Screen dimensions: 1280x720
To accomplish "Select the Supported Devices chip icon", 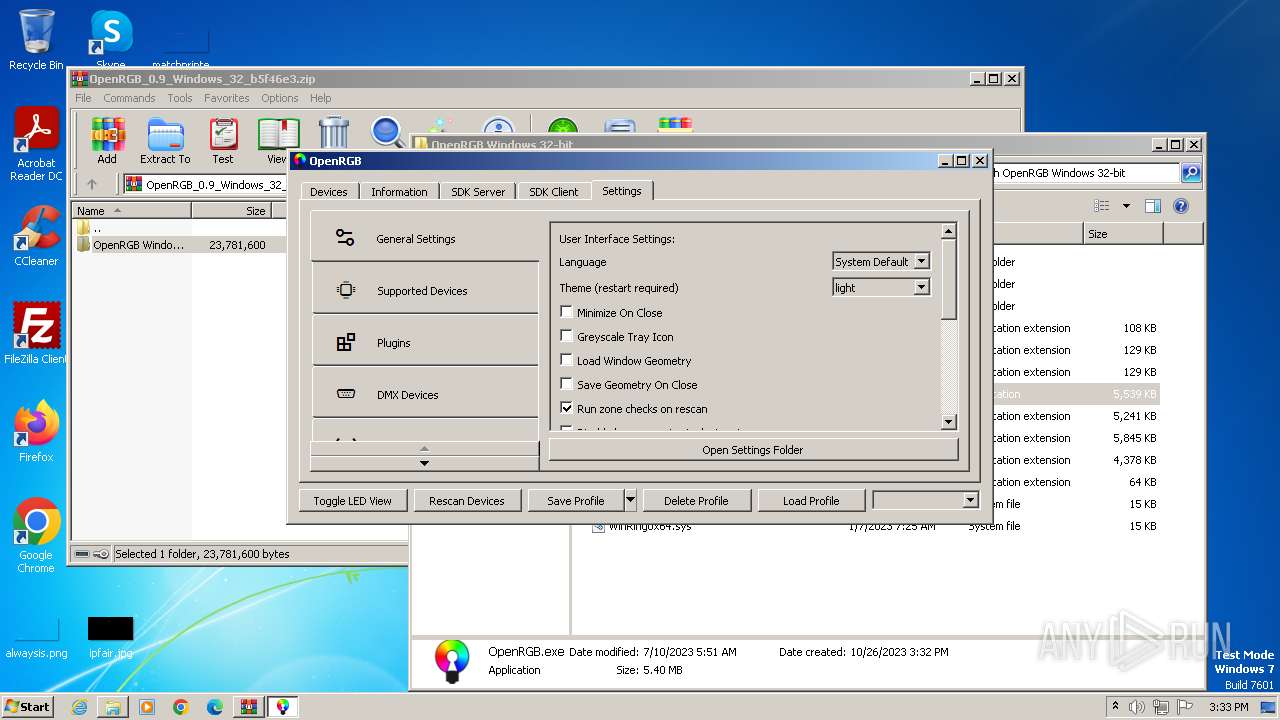I will coord(345,290).
